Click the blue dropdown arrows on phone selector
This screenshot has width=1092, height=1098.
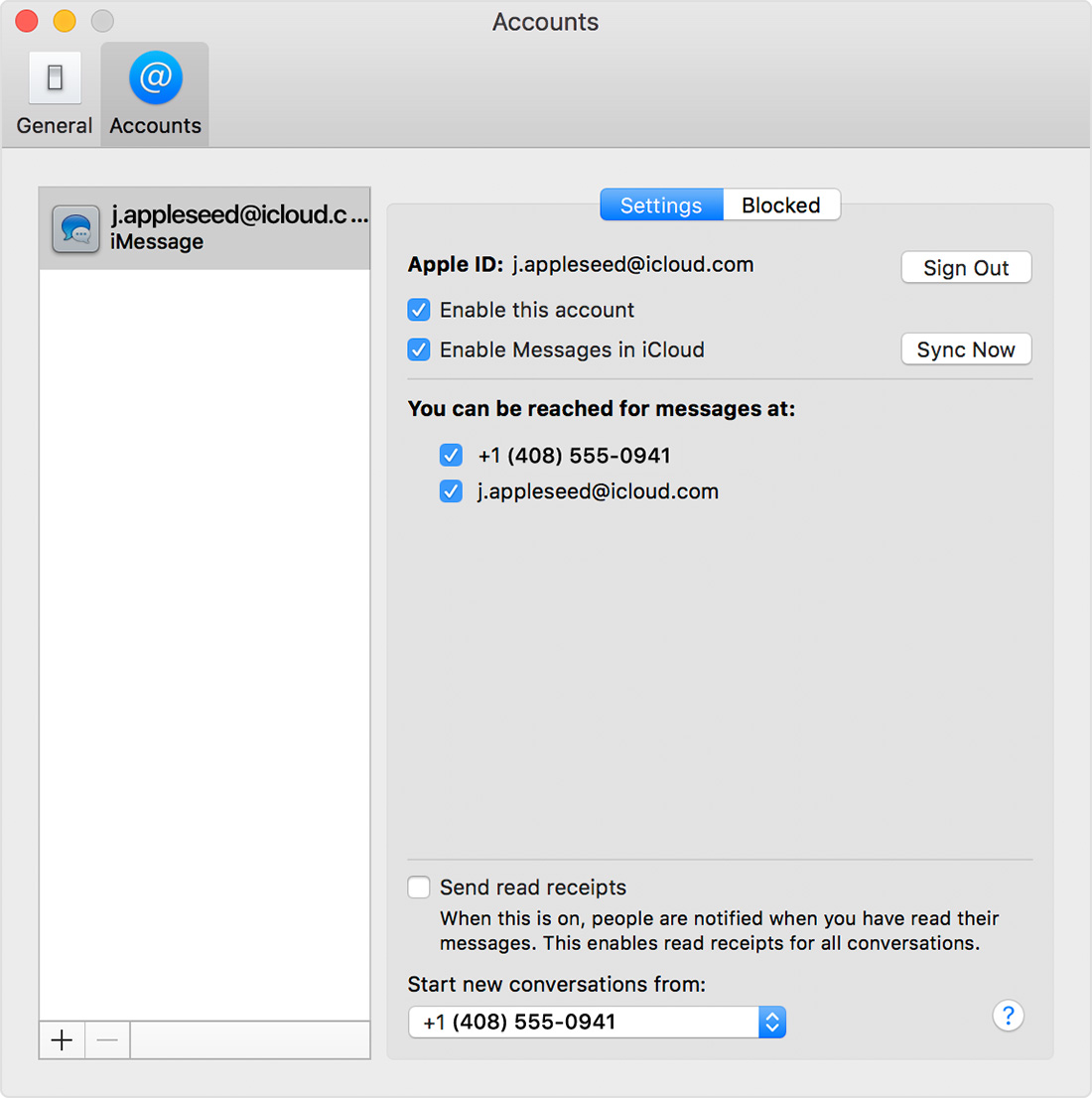[772, 1022]
